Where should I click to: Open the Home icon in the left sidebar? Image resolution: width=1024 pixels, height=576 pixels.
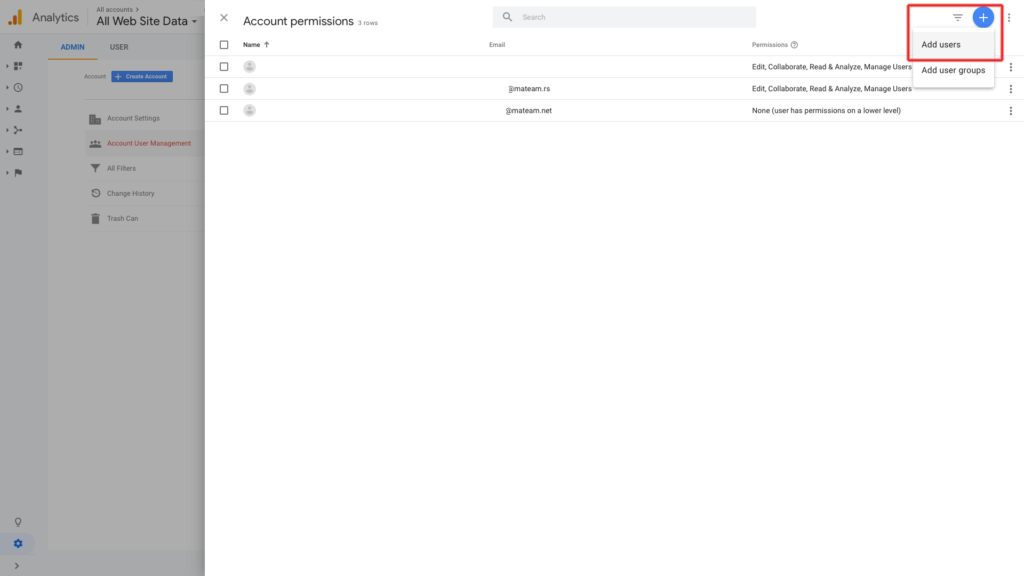point(17,45)
